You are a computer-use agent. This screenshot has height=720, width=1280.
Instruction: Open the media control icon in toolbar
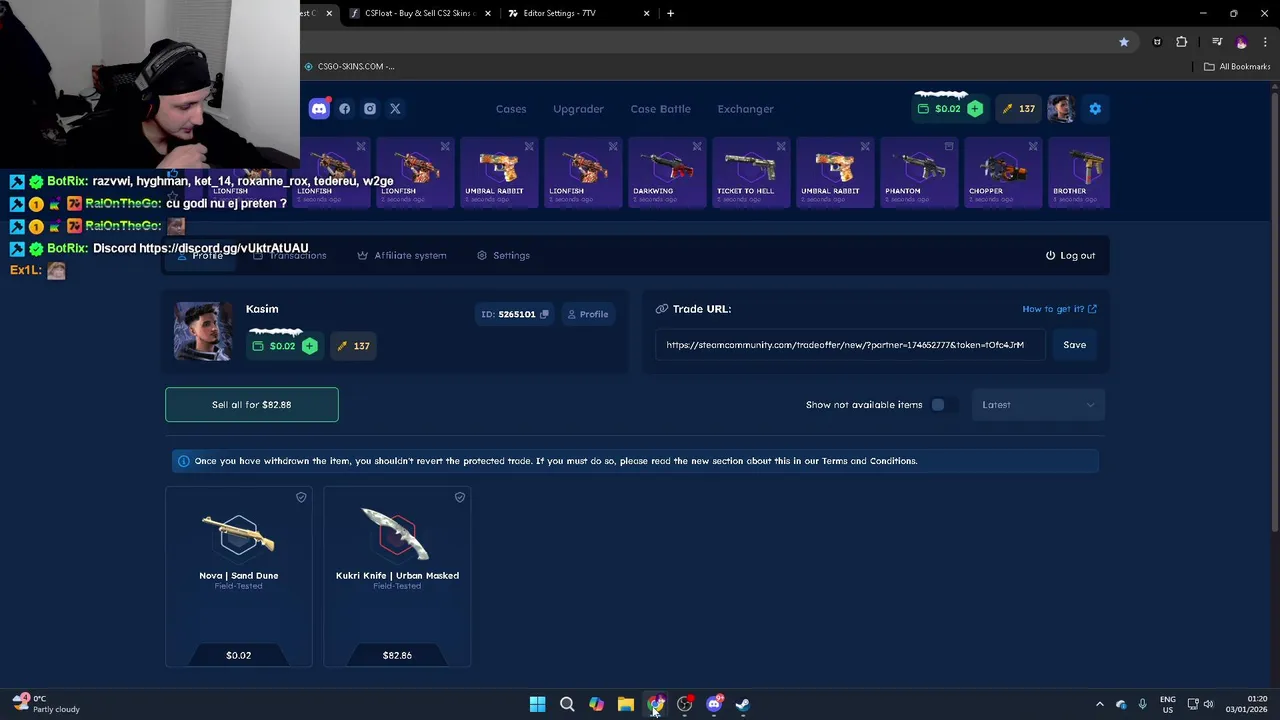(1217, 42)
